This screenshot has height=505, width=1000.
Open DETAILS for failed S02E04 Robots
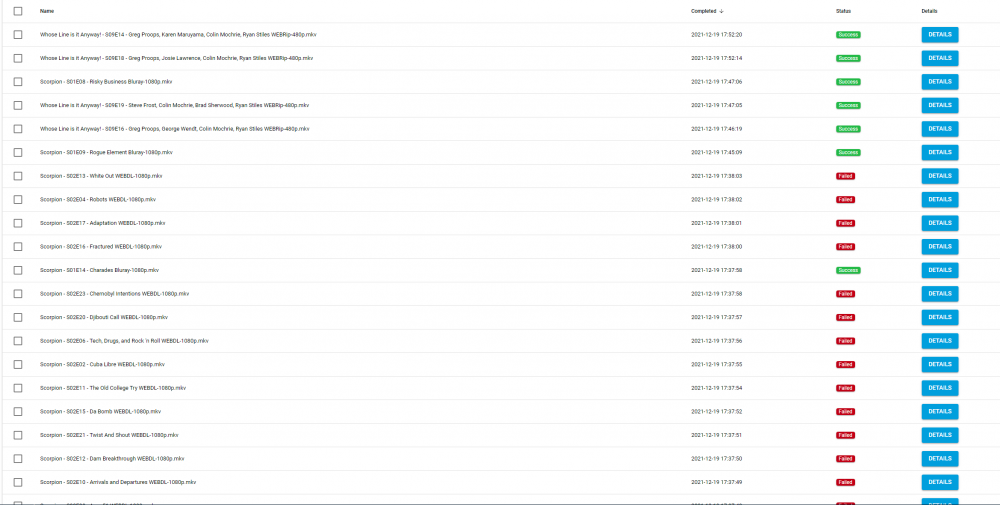tap(939, 200)
